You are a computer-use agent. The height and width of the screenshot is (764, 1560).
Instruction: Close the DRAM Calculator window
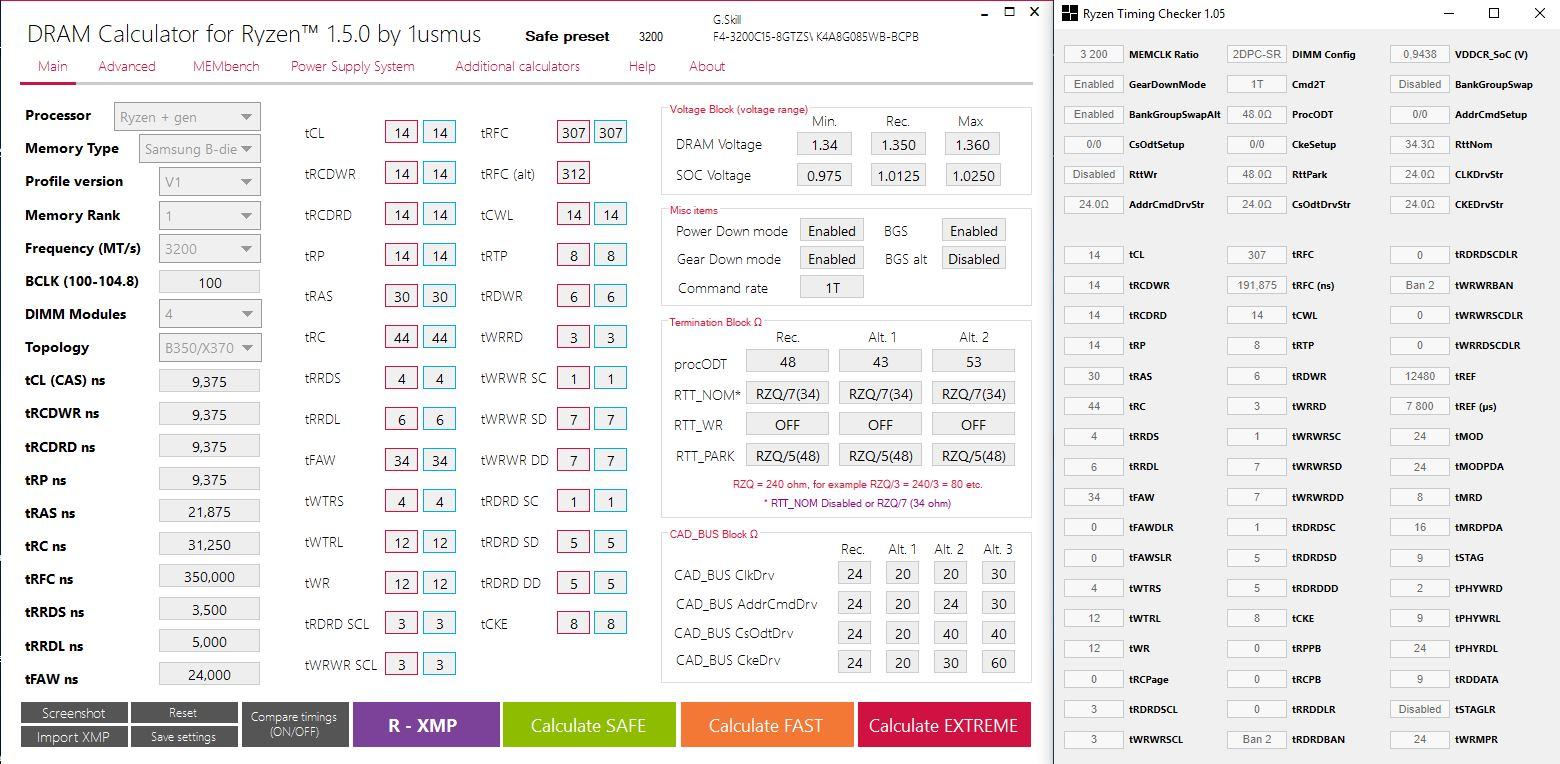pyautogui.click(x=1035, y=12)
